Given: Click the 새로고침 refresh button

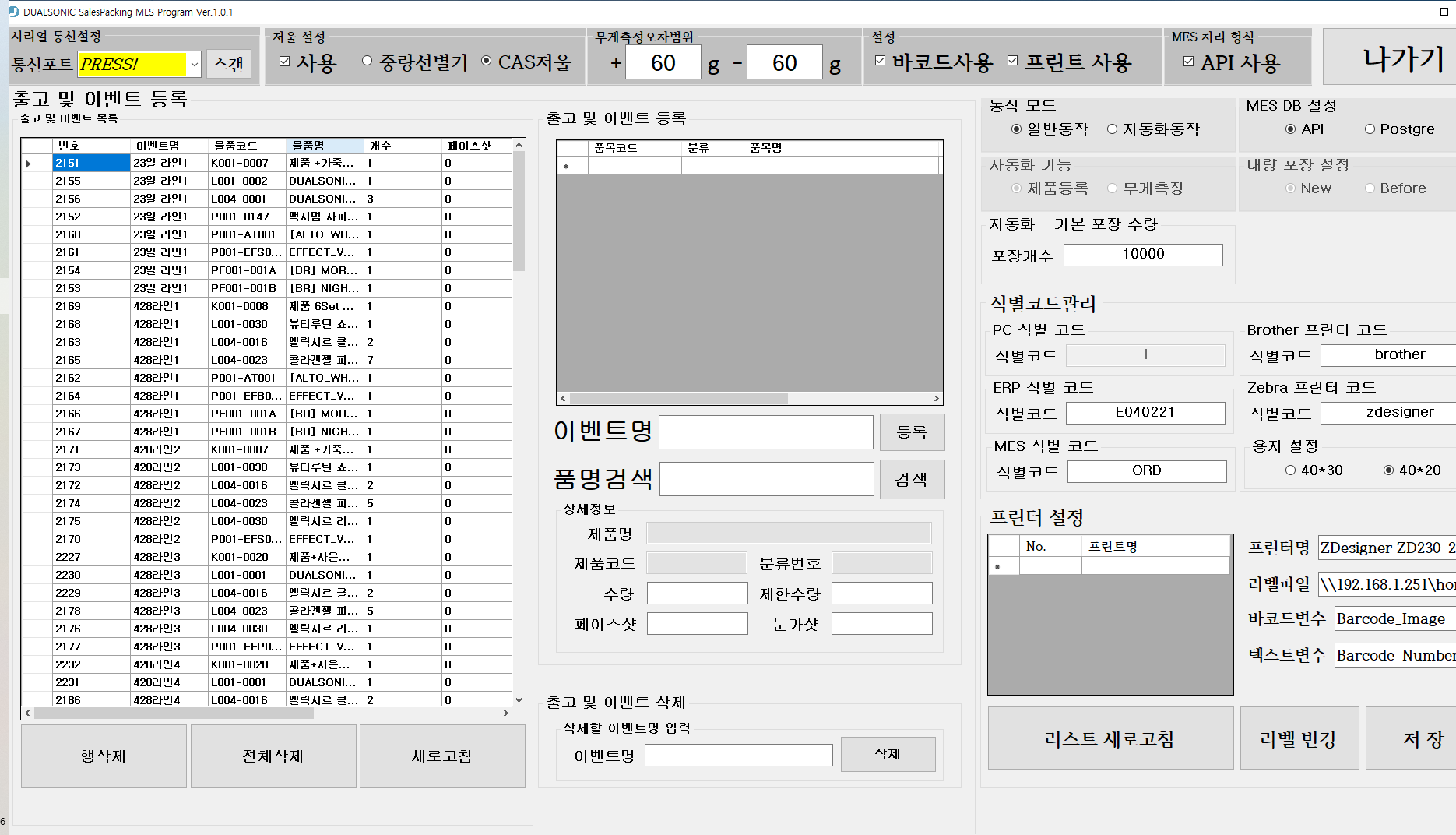Looking at the screenshot, I should click(441, 755).
